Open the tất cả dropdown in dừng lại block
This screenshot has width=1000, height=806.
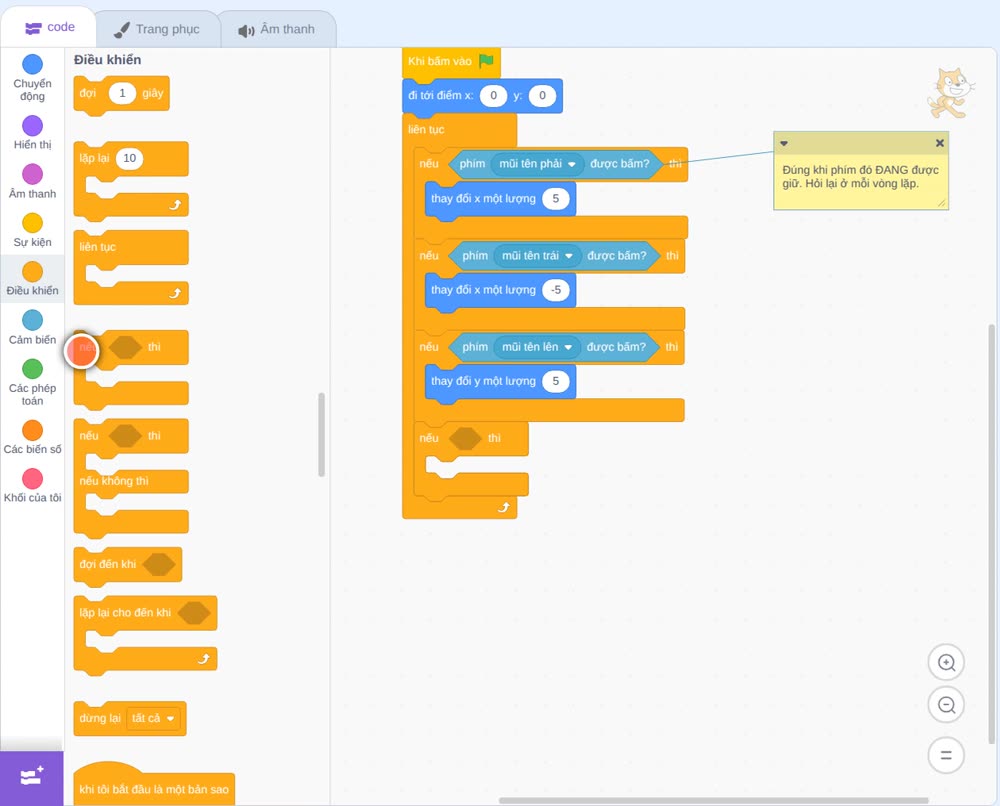(153, 718)
